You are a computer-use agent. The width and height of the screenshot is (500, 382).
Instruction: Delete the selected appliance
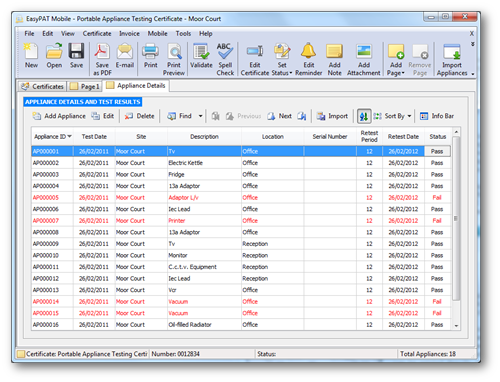[139, 116]
